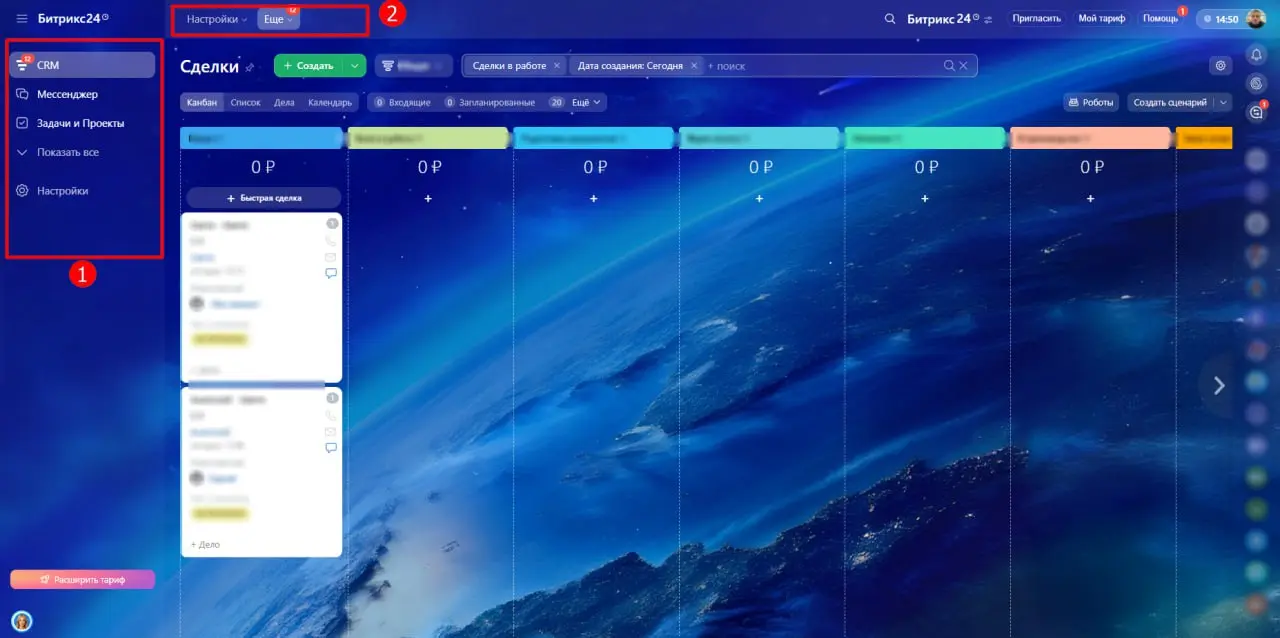This screenshot has height=638, width=1280.
Task: Switch to the Дела view tab
Action: (x=284, y=102)
